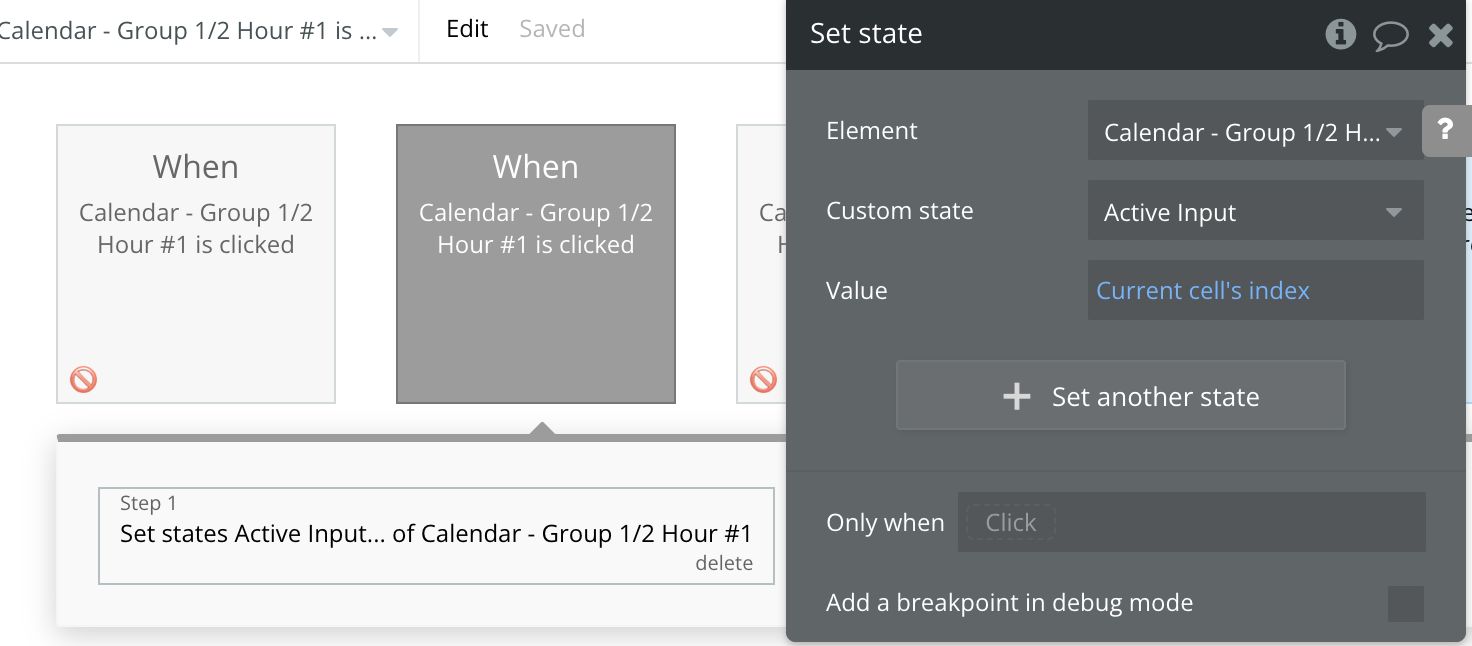Image resolution: width=1472 pixels, height=646 pixels.
Task: Expand the Element dropdown
Action: 1255,131
